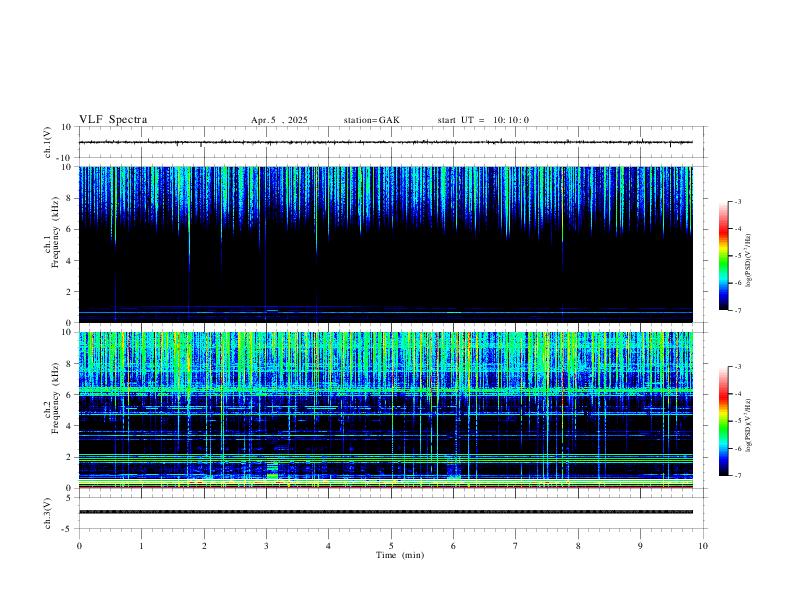Image resolution: width=792 pixels, height=612 pixels.
Task: Click the upper color bar for ch.1 PSD
Action: 723,256
